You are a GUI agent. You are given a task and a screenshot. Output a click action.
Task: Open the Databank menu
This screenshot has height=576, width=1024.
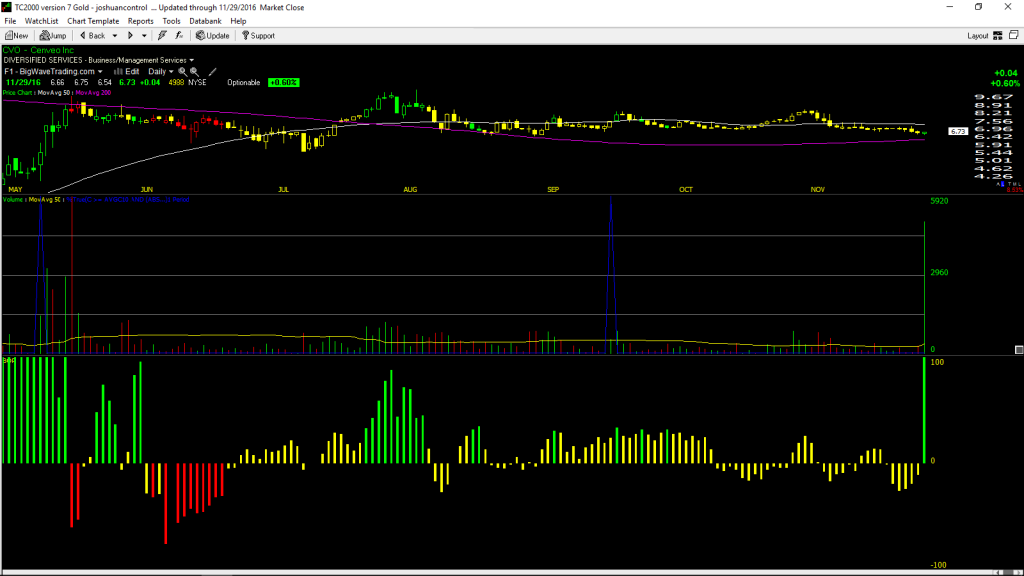point(205,21)
